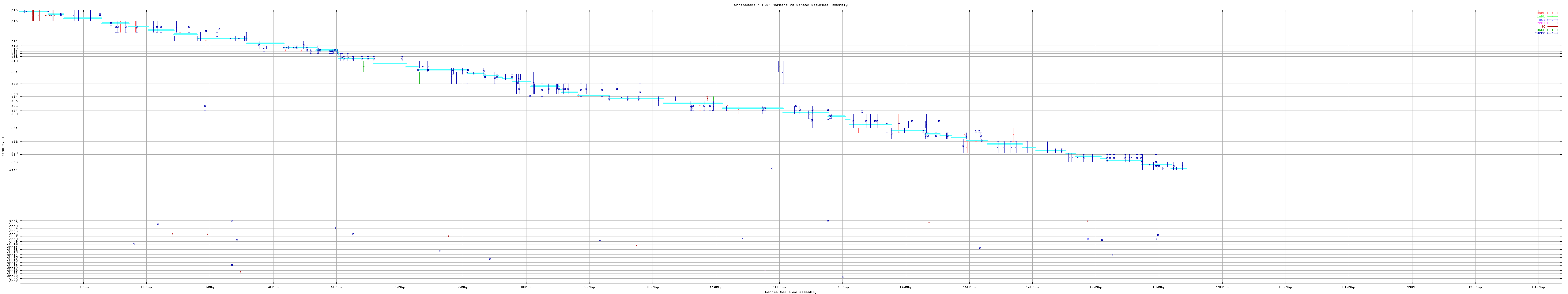
Task: Click the isolated outlier marker below qter near 120Mbp
Action: coord(772,169)
